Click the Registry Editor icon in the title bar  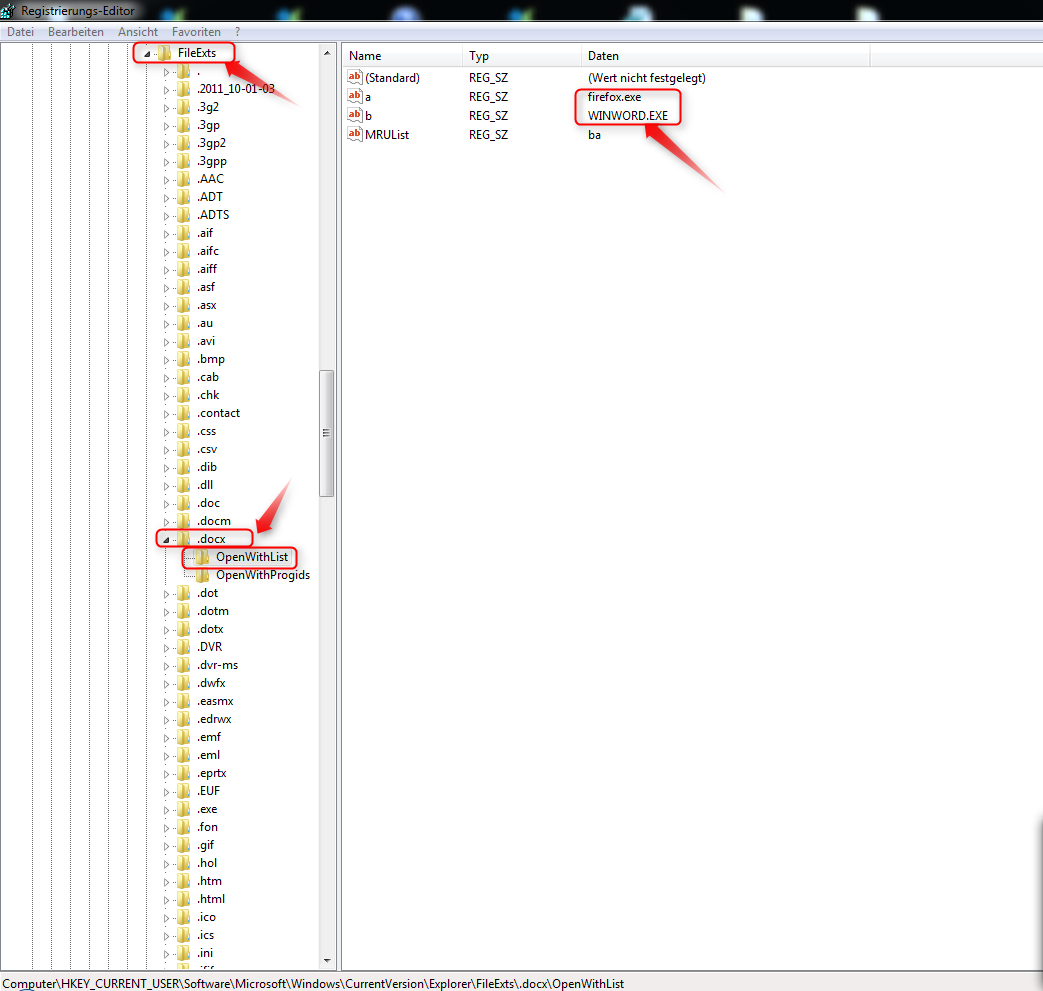(x=9, y=9)
